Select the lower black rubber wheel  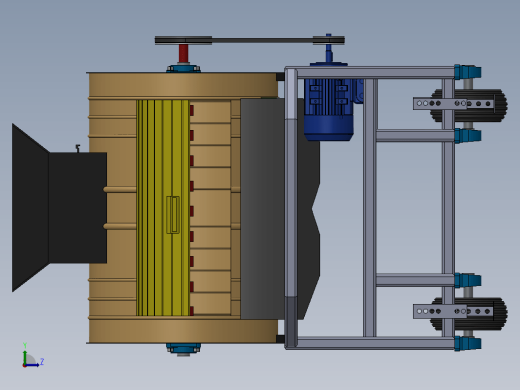(469, 314)
